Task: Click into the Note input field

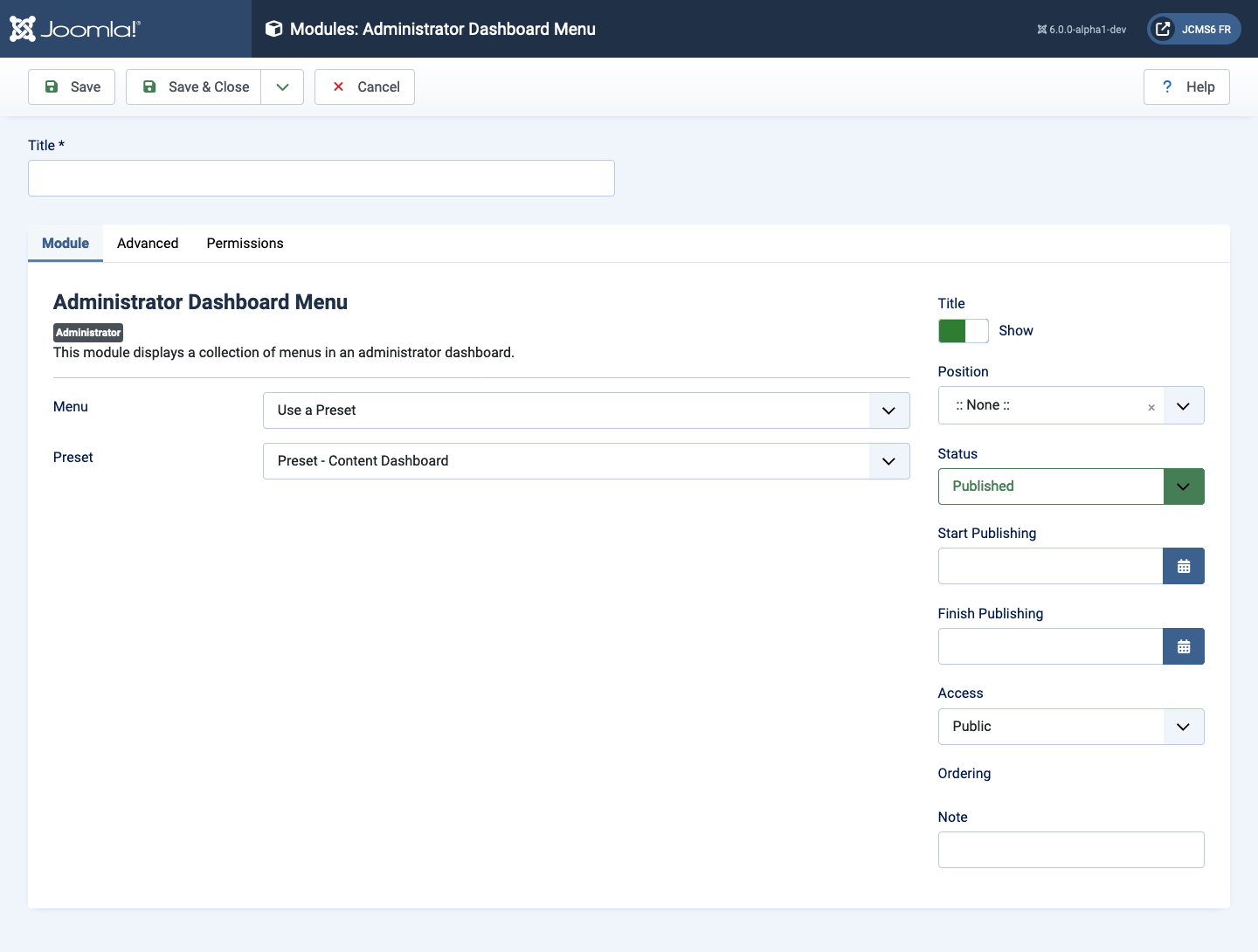Action: click(1071, 850)
